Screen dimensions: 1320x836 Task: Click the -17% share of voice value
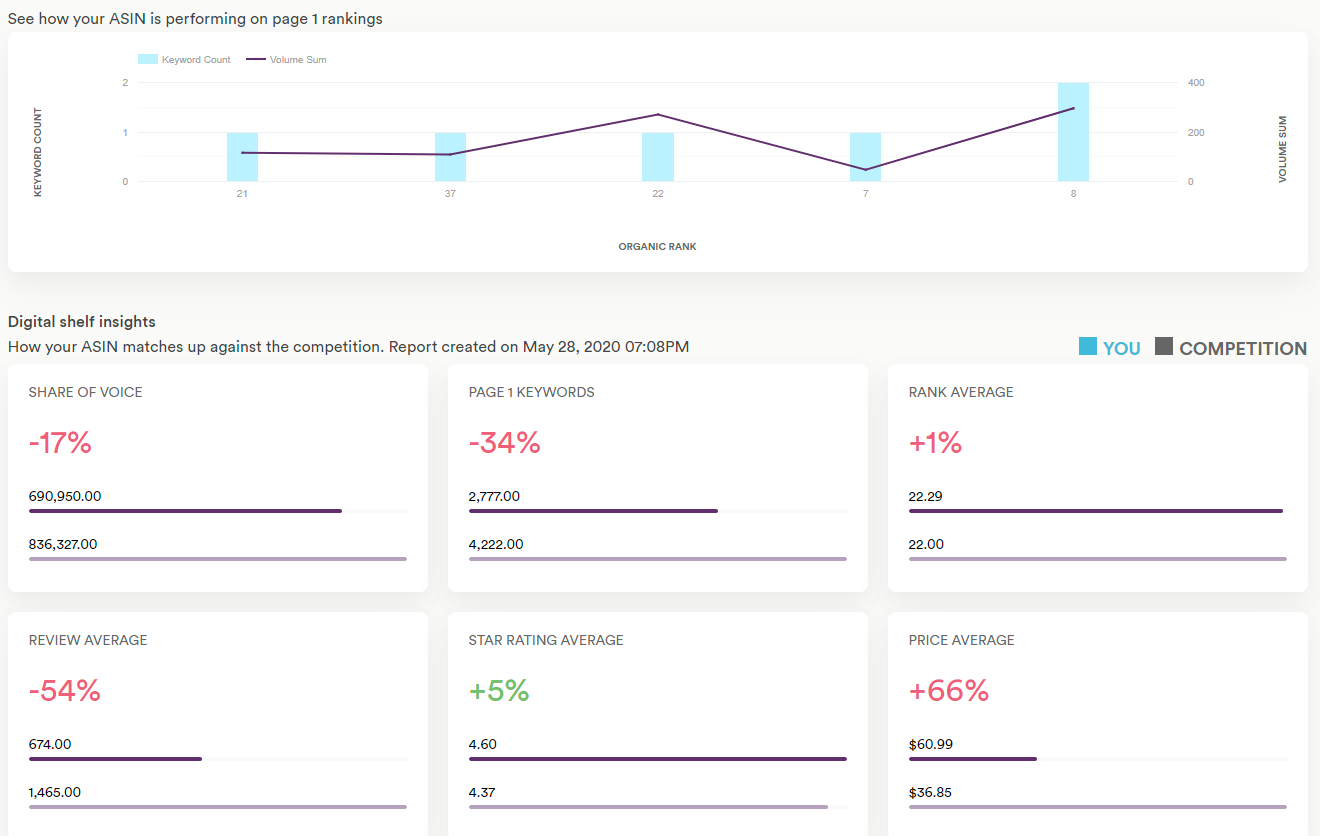click(x=60, y=443)
